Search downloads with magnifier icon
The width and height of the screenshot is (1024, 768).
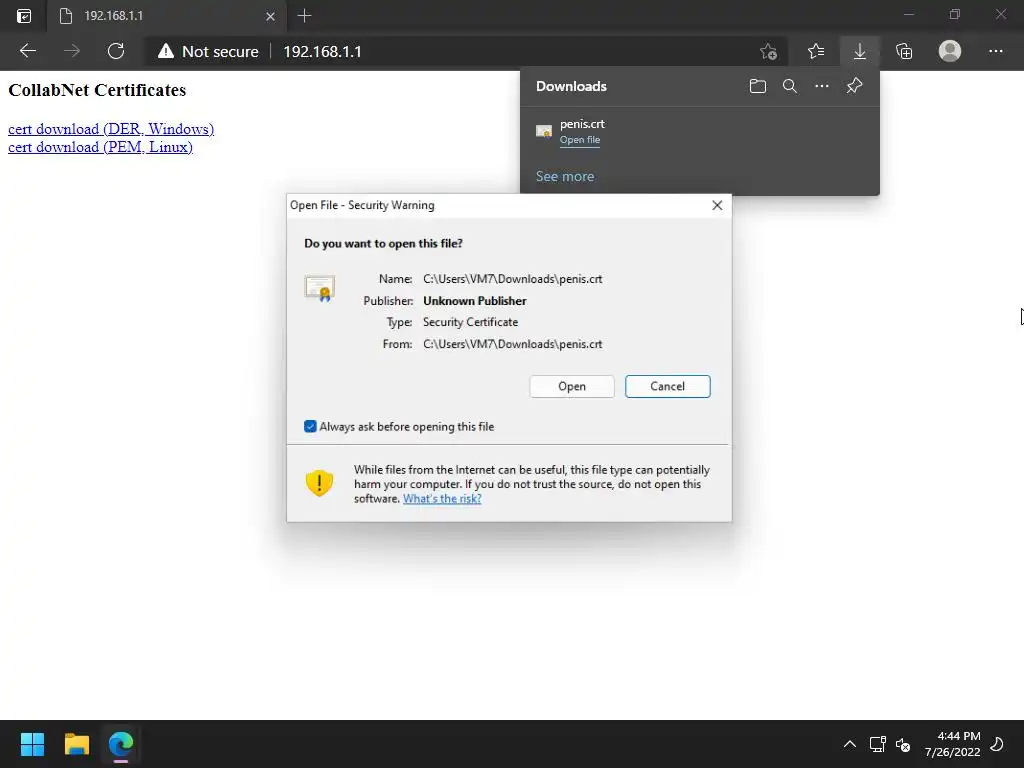[x=790, y=86]
